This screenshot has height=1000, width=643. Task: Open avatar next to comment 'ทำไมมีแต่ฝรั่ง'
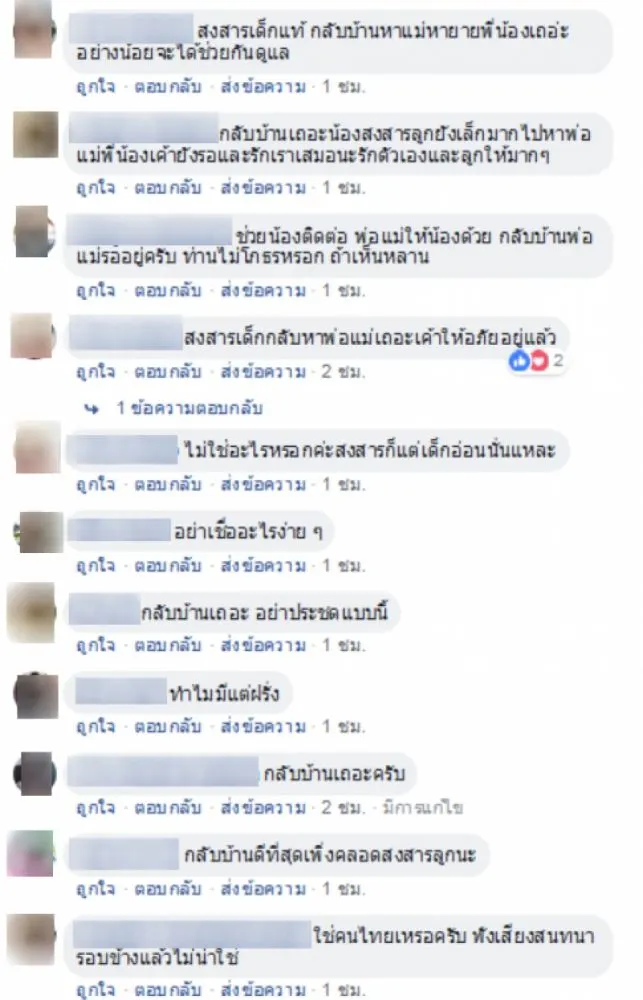36,695
